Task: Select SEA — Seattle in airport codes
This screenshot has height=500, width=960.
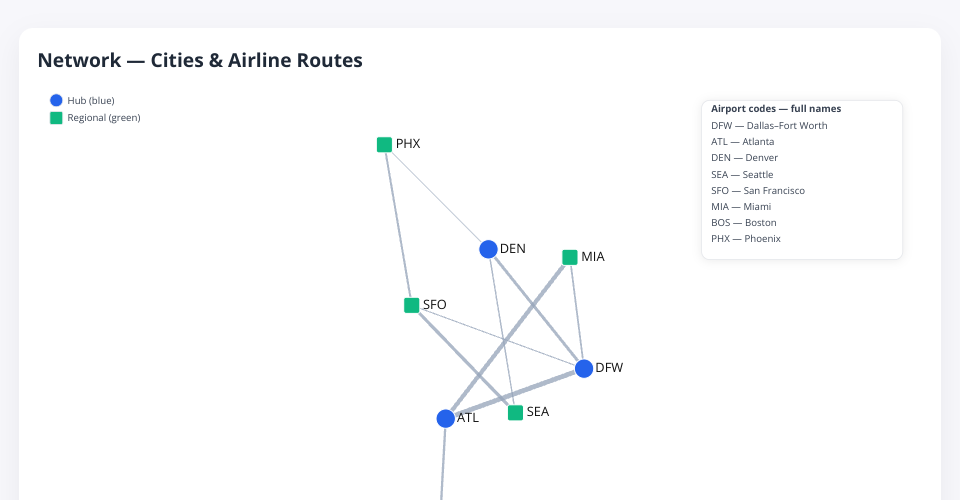Action: (x=742, y=174)
